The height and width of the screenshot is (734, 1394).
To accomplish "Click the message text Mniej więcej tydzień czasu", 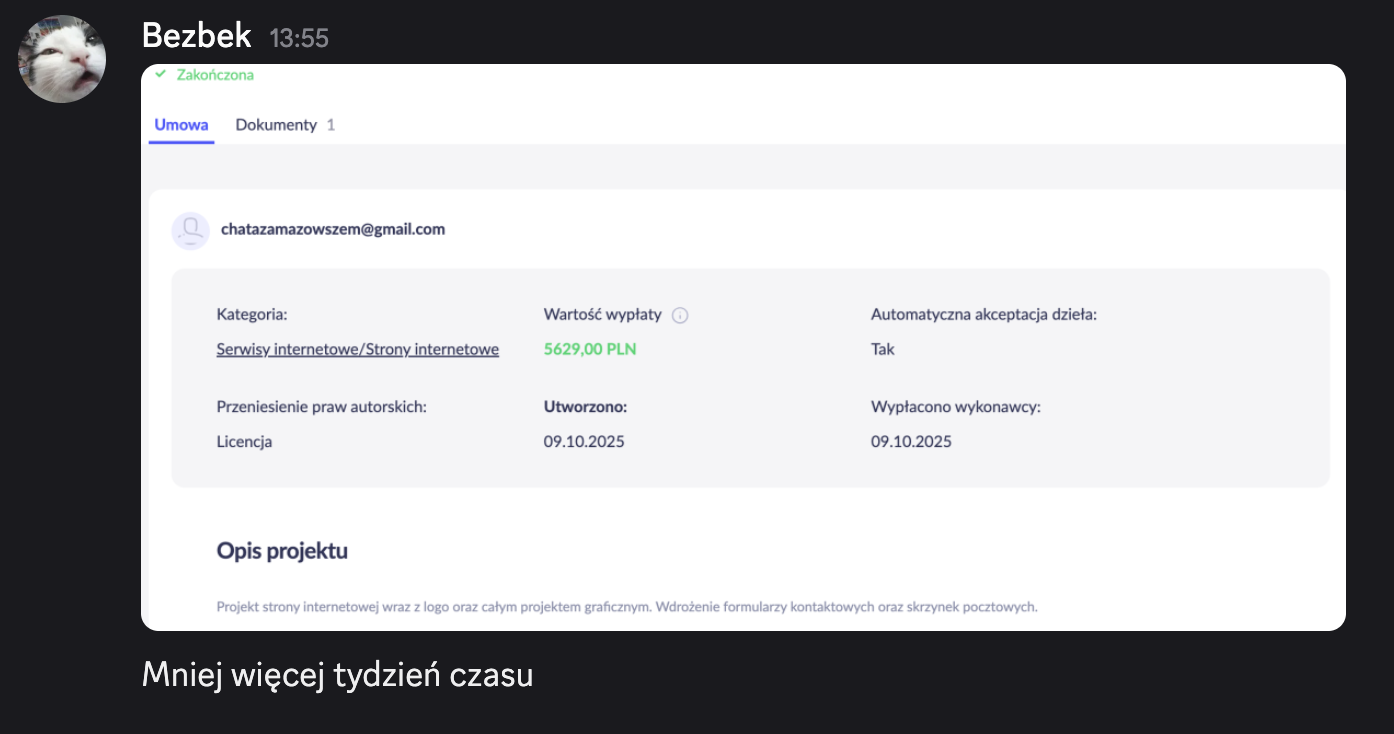I will [x=337, y=675].
